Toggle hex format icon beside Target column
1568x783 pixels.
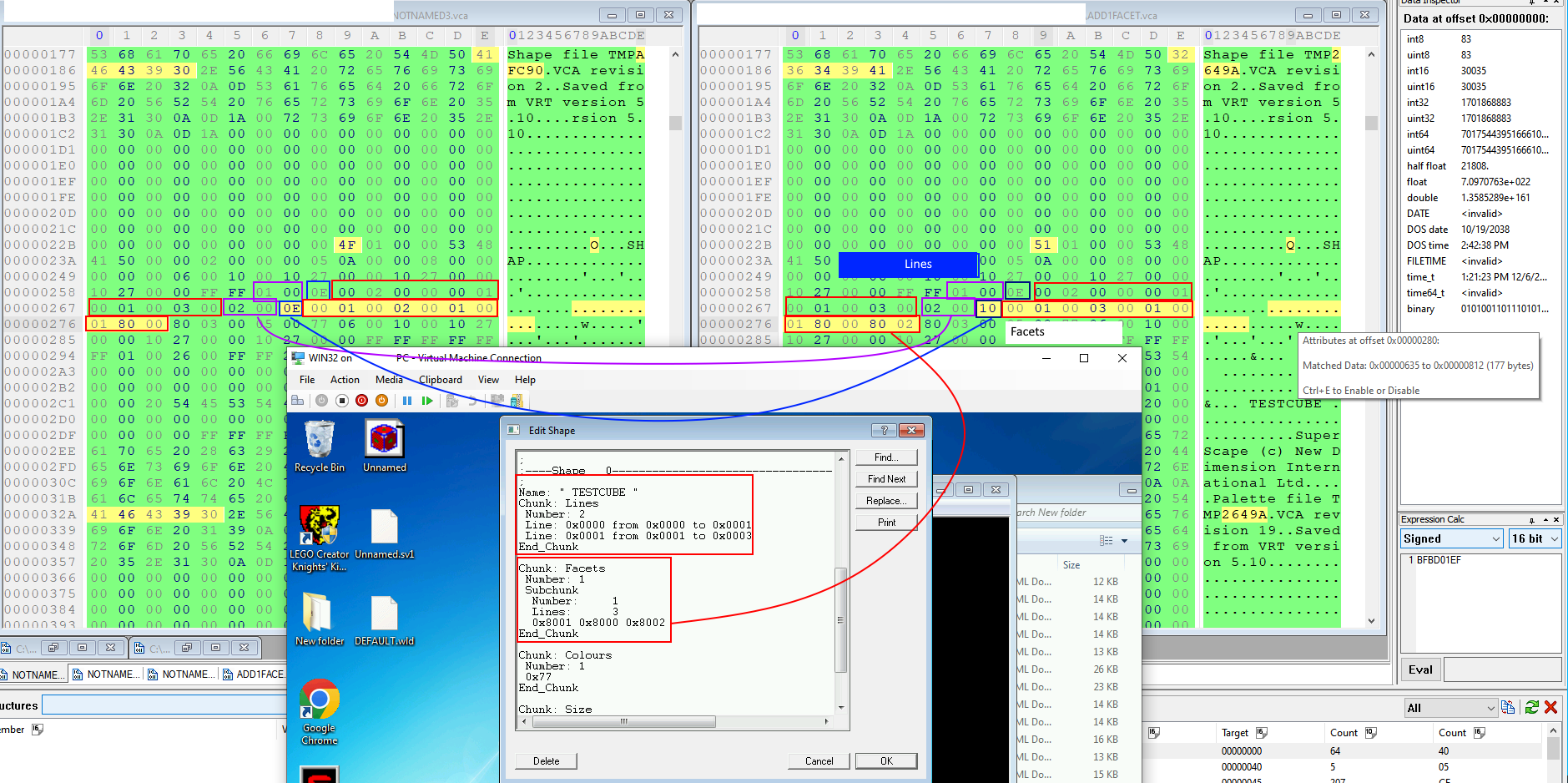tap(1262, 733)
